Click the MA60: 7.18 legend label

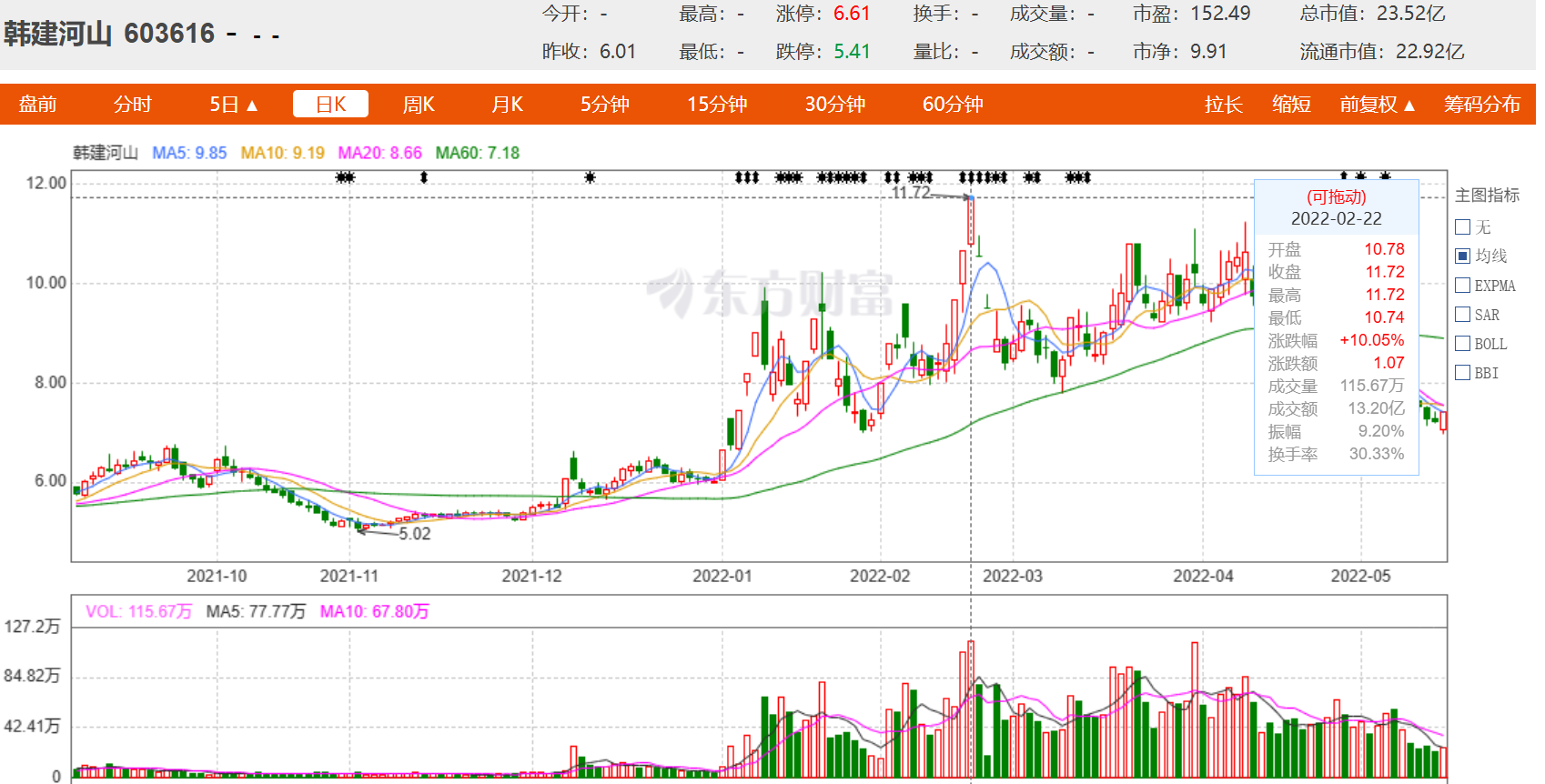coord(477,153)
